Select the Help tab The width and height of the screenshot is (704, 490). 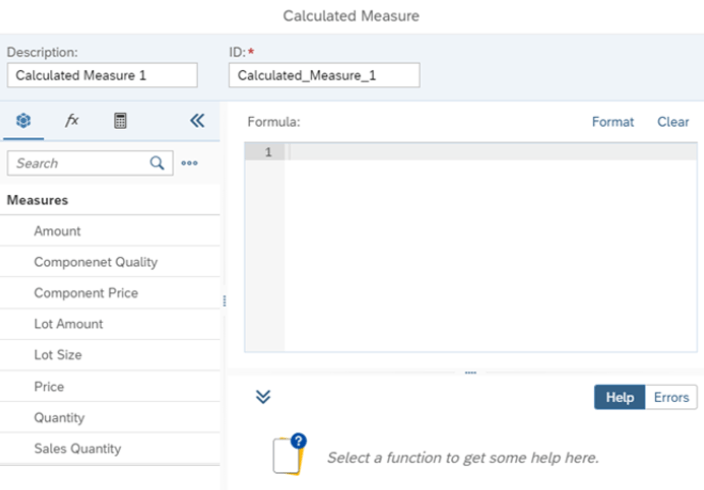[x=620, y=397]
